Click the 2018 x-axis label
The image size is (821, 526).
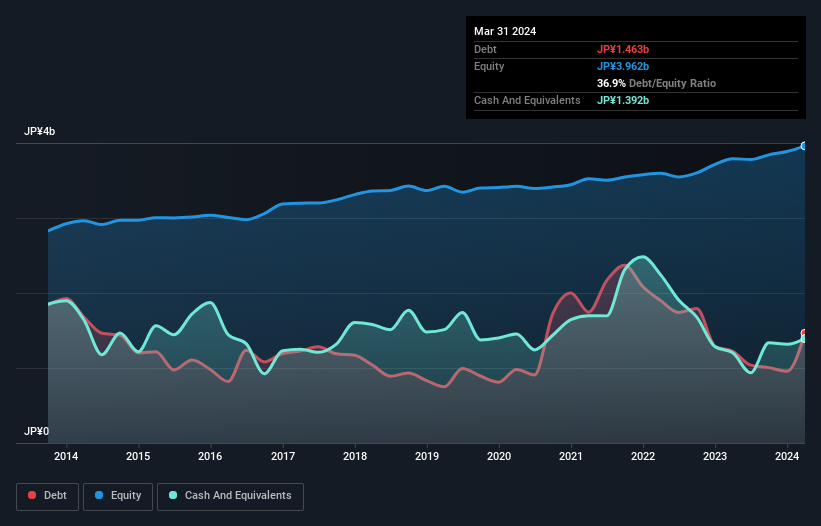pyautogui.click(x=355, y=457)
